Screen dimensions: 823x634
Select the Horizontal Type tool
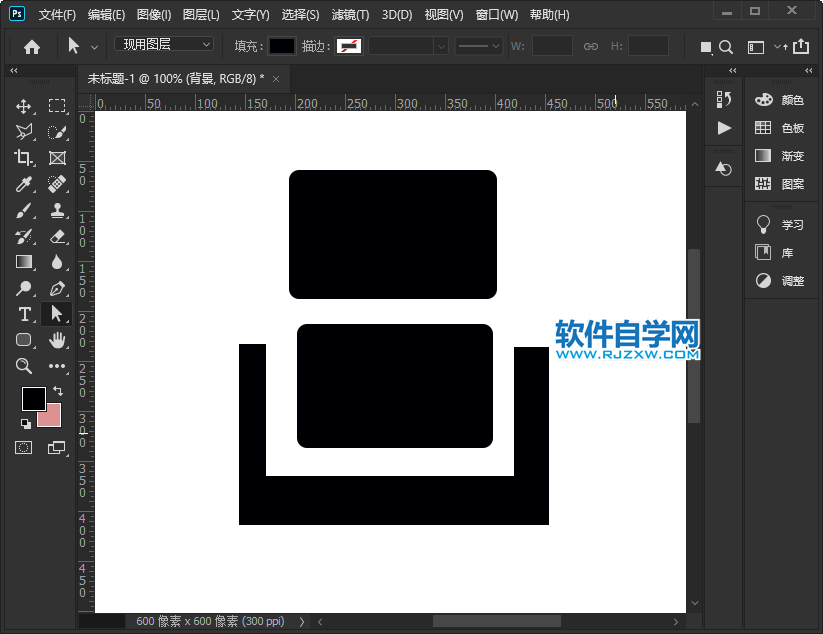pos(24,314)
